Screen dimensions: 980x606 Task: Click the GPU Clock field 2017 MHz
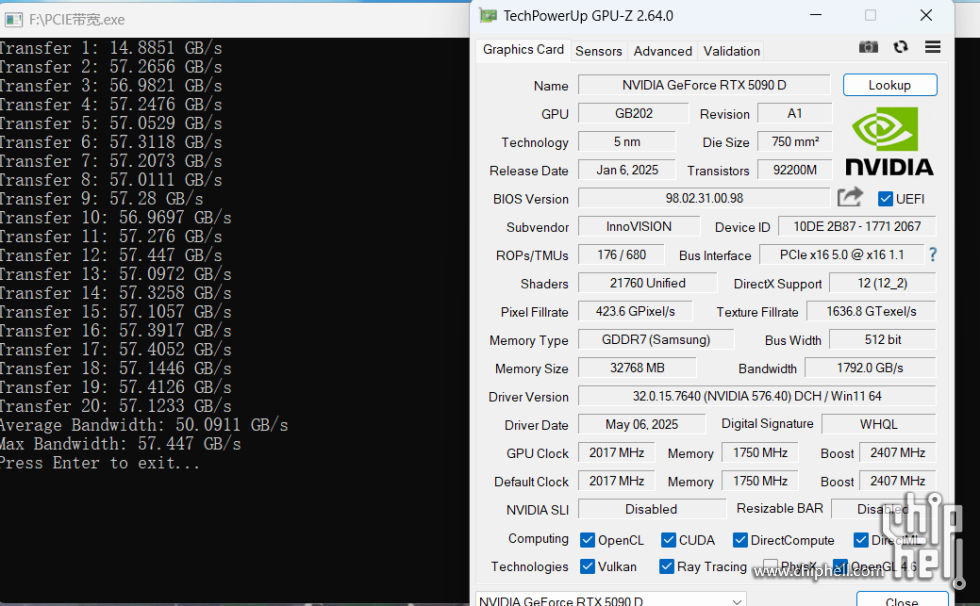pos(616,453)
